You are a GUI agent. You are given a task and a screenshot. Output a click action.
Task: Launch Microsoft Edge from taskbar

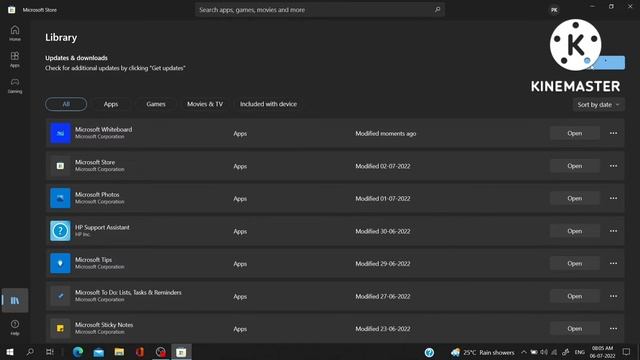pyautogui.click(x=78, y=352)
